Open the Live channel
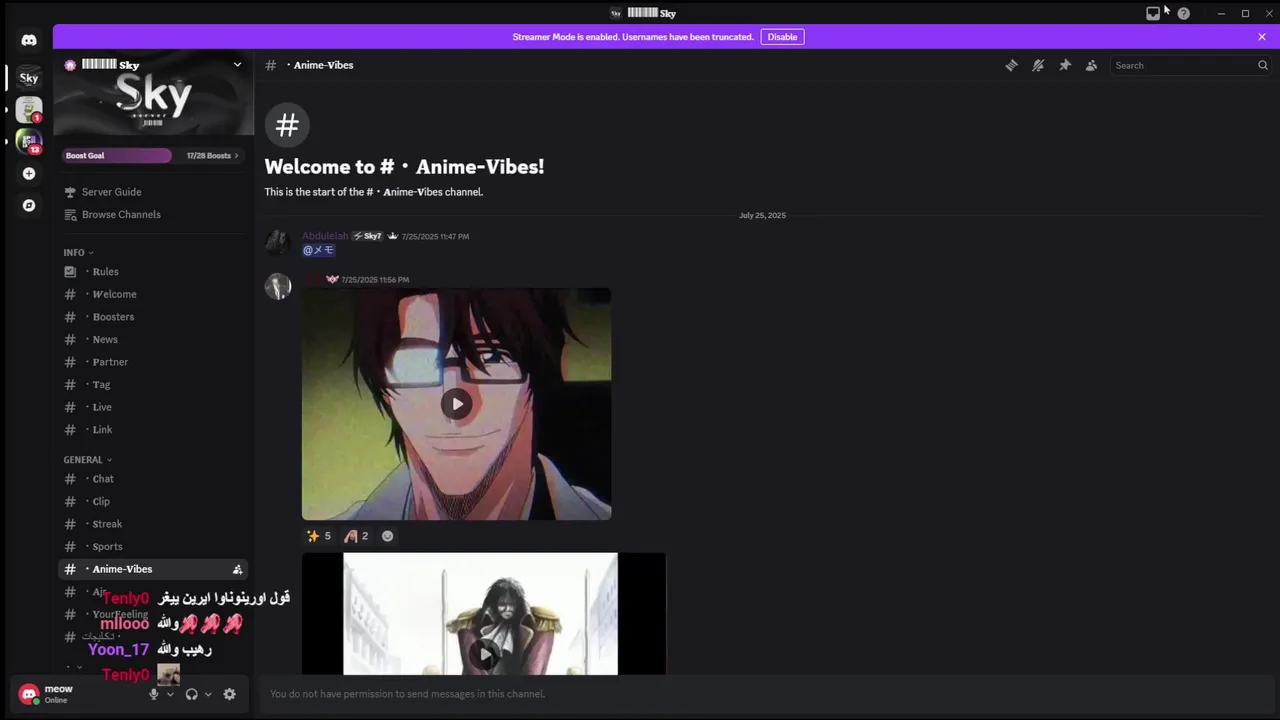 tap(153, 407)
